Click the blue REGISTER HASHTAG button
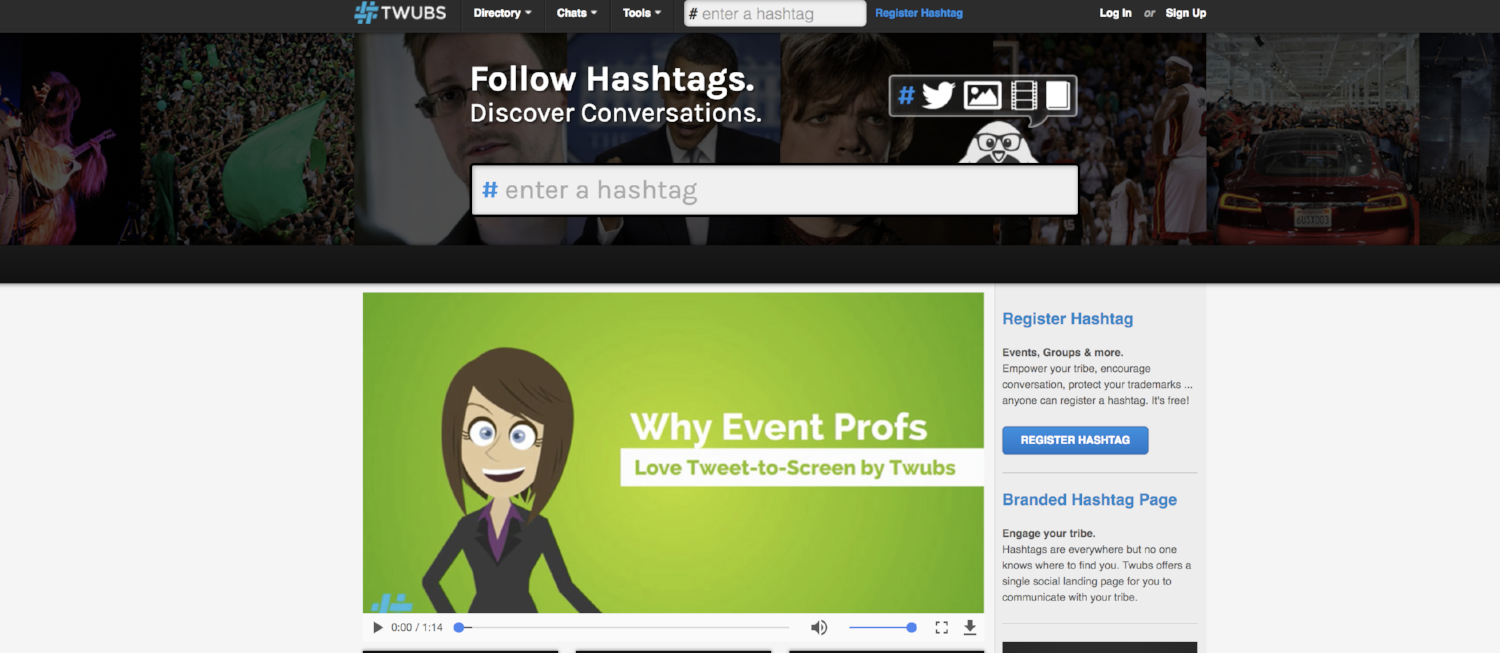 click(1075, 440)
